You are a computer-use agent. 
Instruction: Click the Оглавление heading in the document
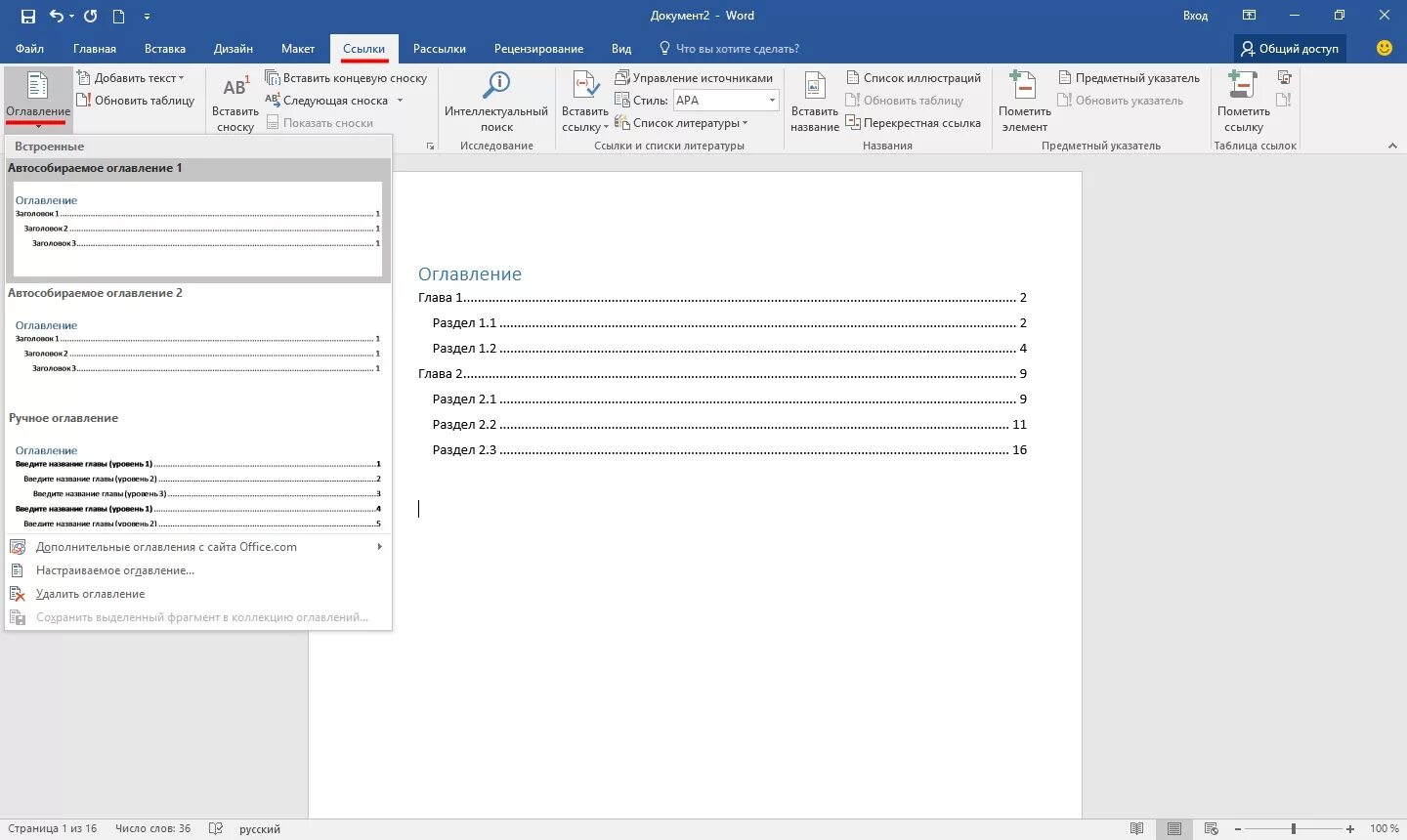coord(470,274)
